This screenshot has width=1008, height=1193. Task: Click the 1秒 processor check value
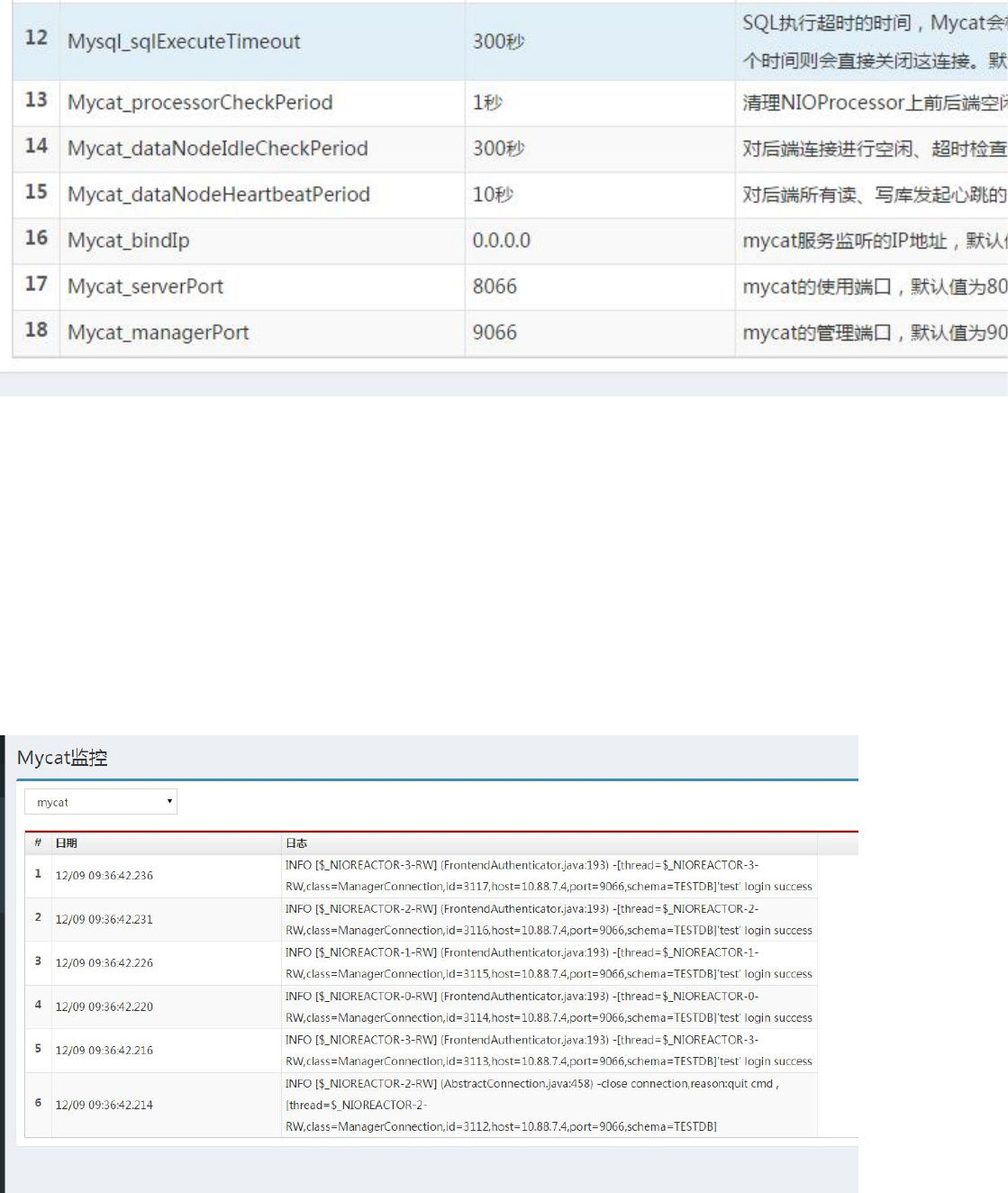point(487,103)
